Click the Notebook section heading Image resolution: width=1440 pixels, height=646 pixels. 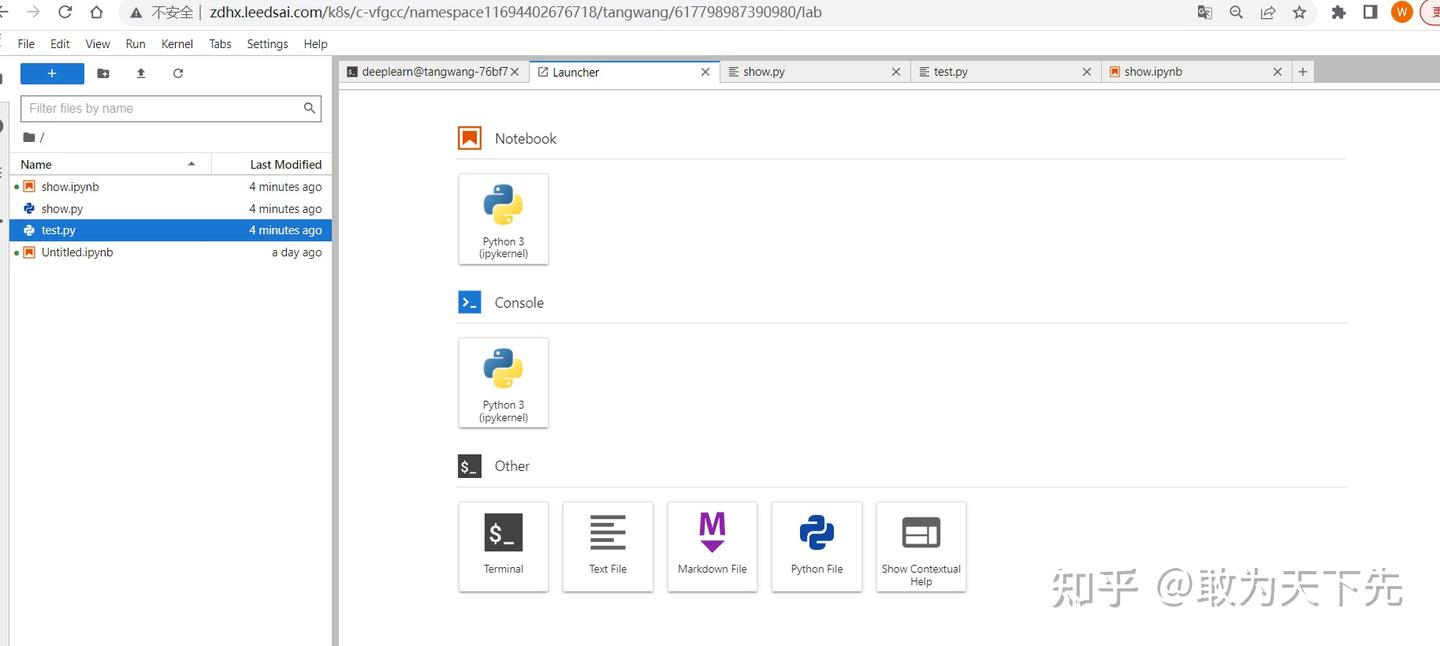pos(525,139)
